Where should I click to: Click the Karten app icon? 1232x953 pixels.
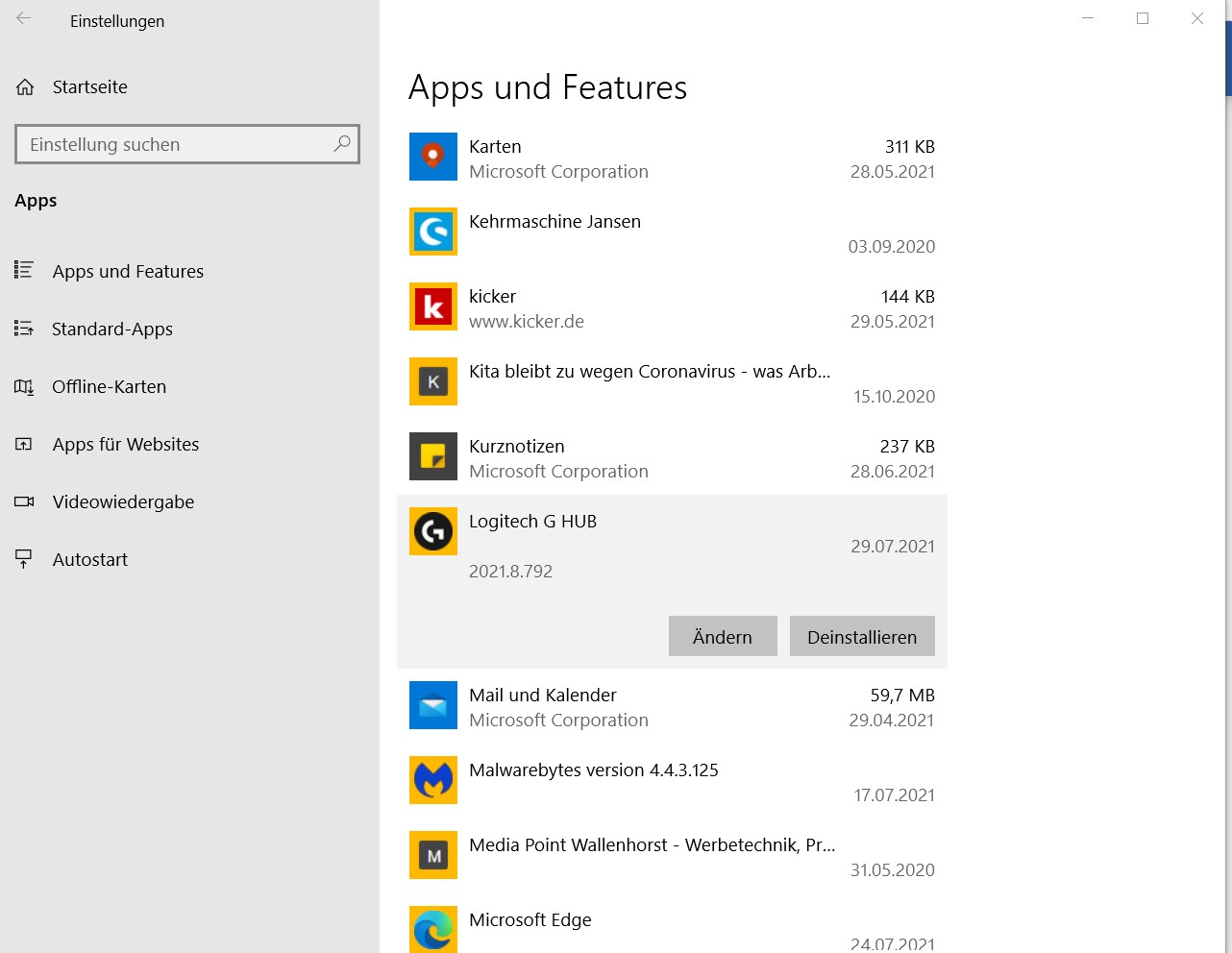click(x=433, y=157)
